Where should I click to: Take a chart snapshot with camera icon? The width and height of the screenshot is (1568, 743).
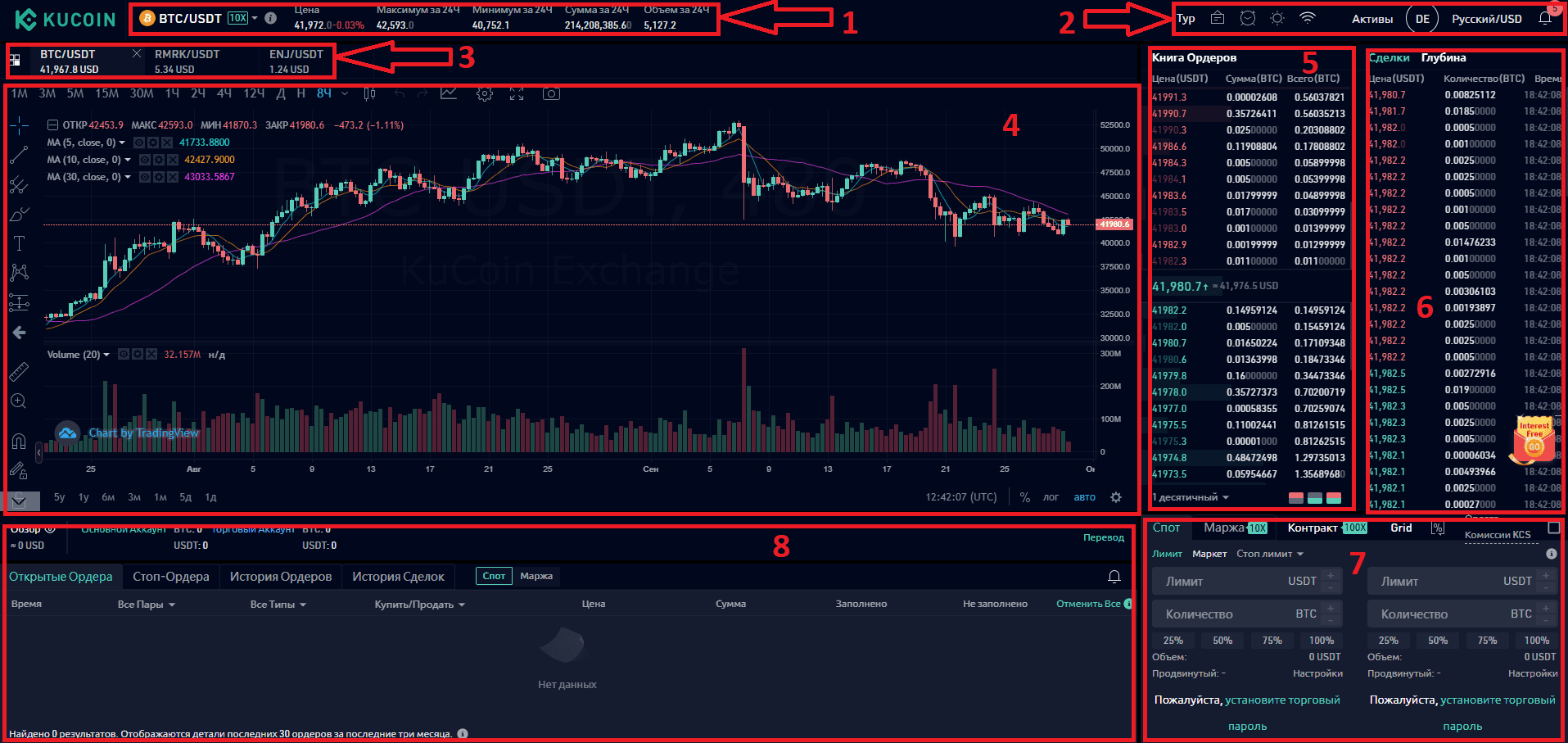click(551, 94)
